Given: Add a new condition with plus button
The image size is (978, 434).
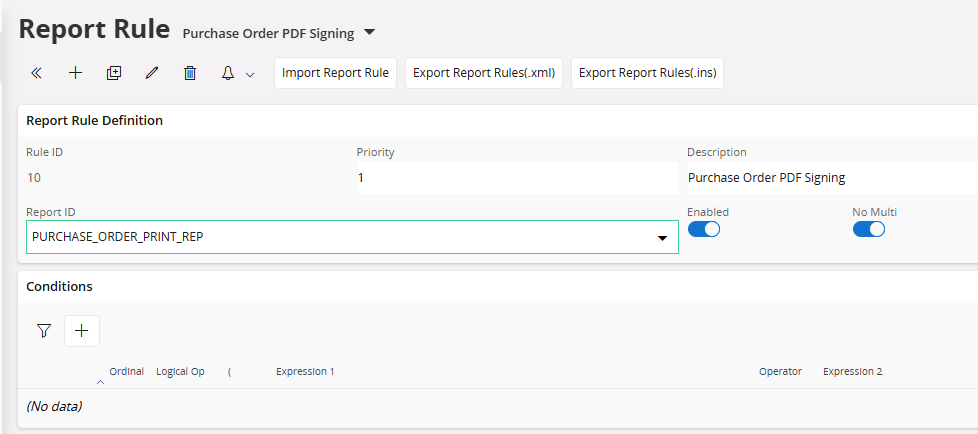Looking at the screenshot, I should 82,331.
